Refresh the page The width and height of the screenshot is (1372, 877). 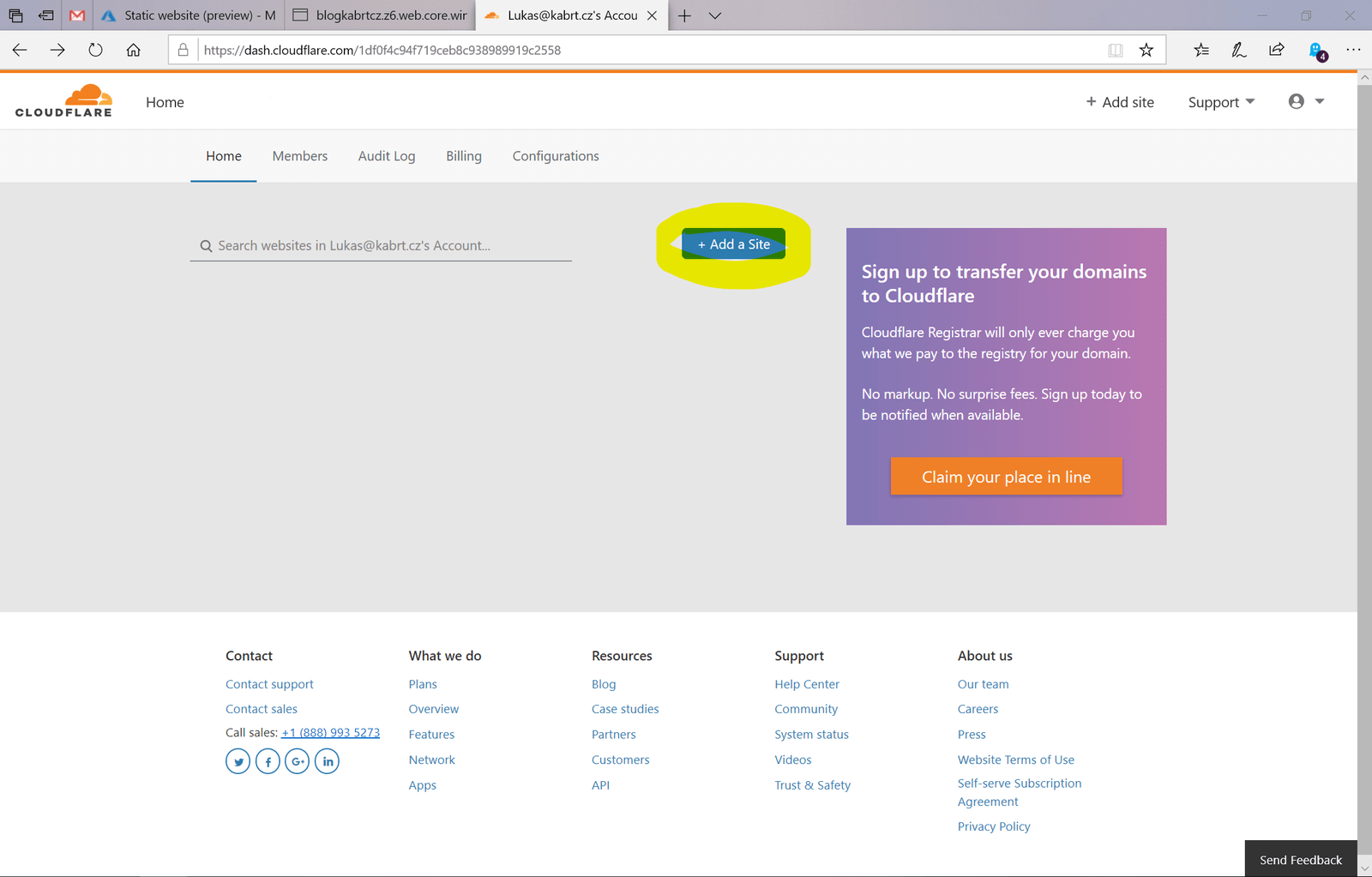point(95,50)
